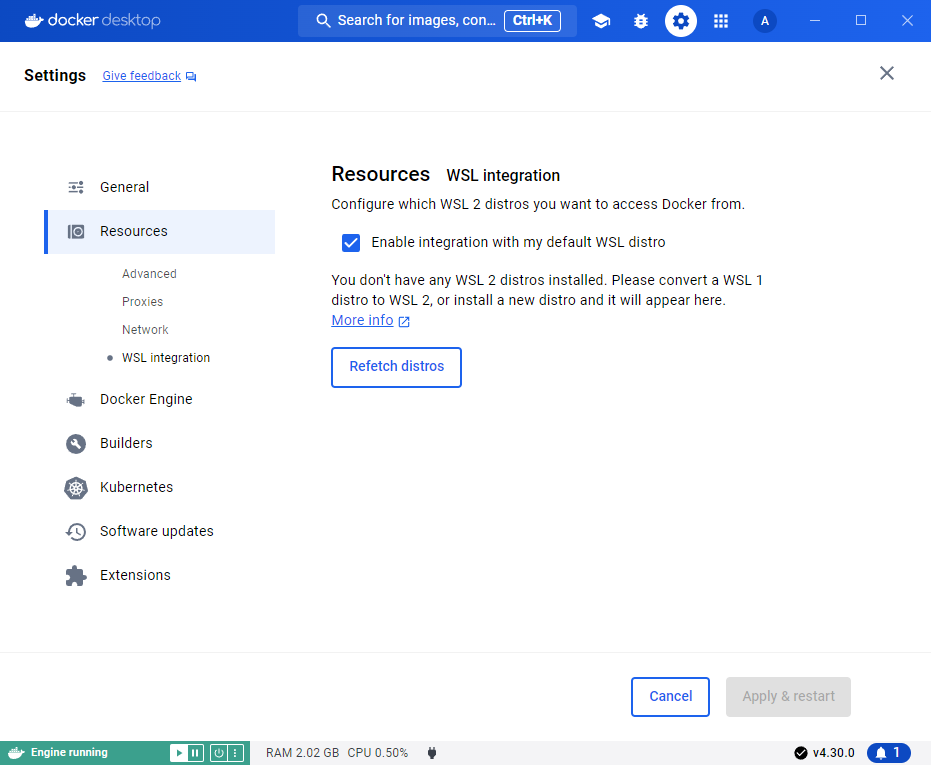Click the power icon in the status bar
931x765 pixels.
(x=219, y=753)
